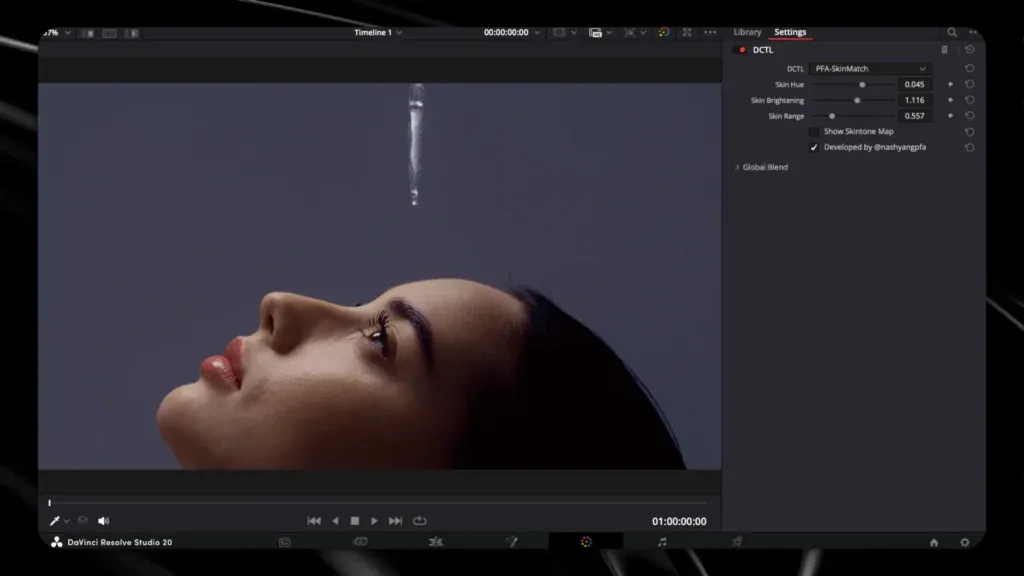Click the Skin Range value field 0.557

pos(914,116)
